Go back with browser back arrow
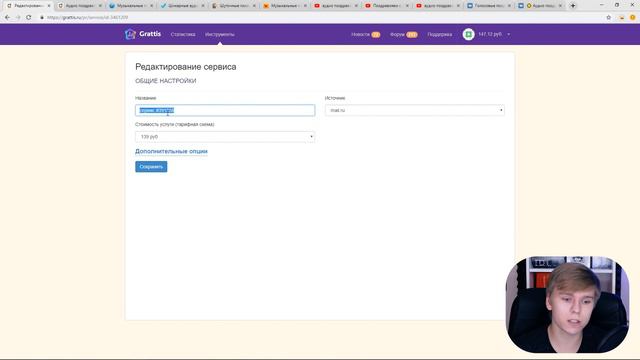This screenshot has height=360, width=640. (x=7, y=18)
